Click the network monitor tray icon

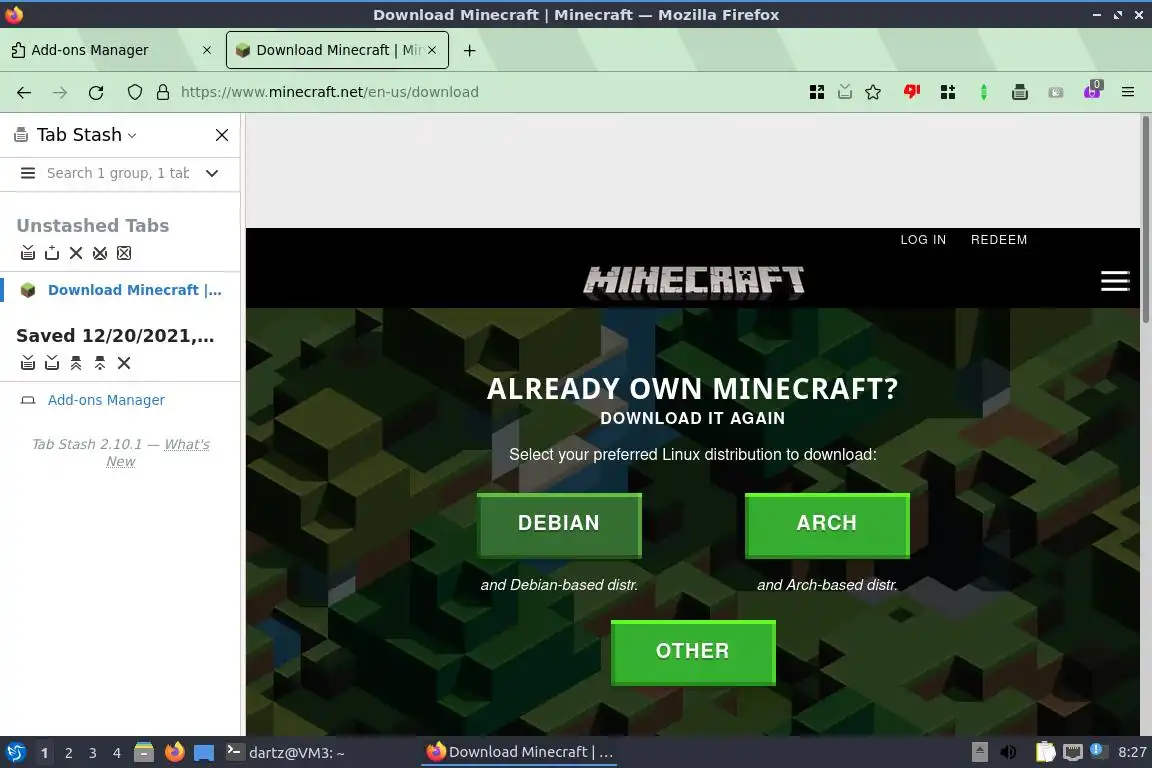click(1073, 752)
